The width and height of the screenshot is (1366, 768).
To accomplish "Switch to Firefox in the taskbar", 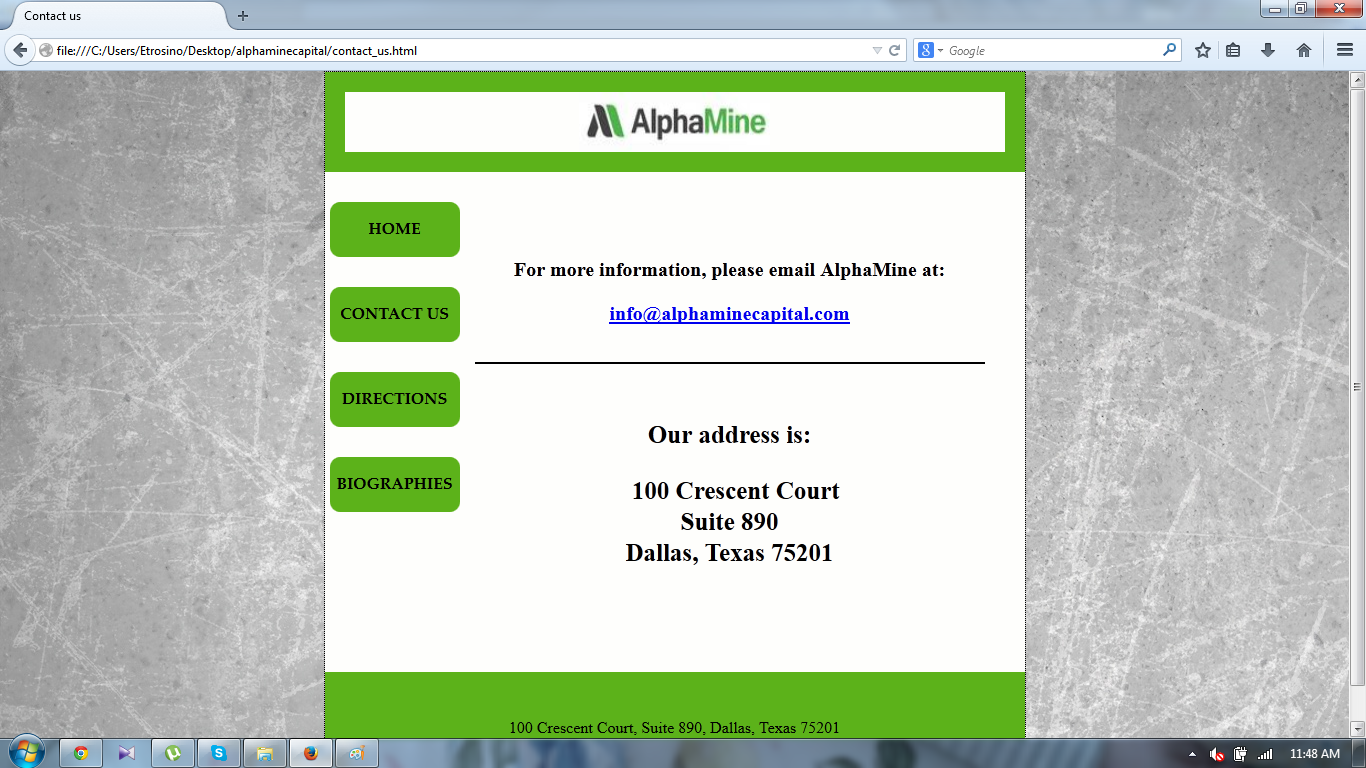I will coord(311,753).
